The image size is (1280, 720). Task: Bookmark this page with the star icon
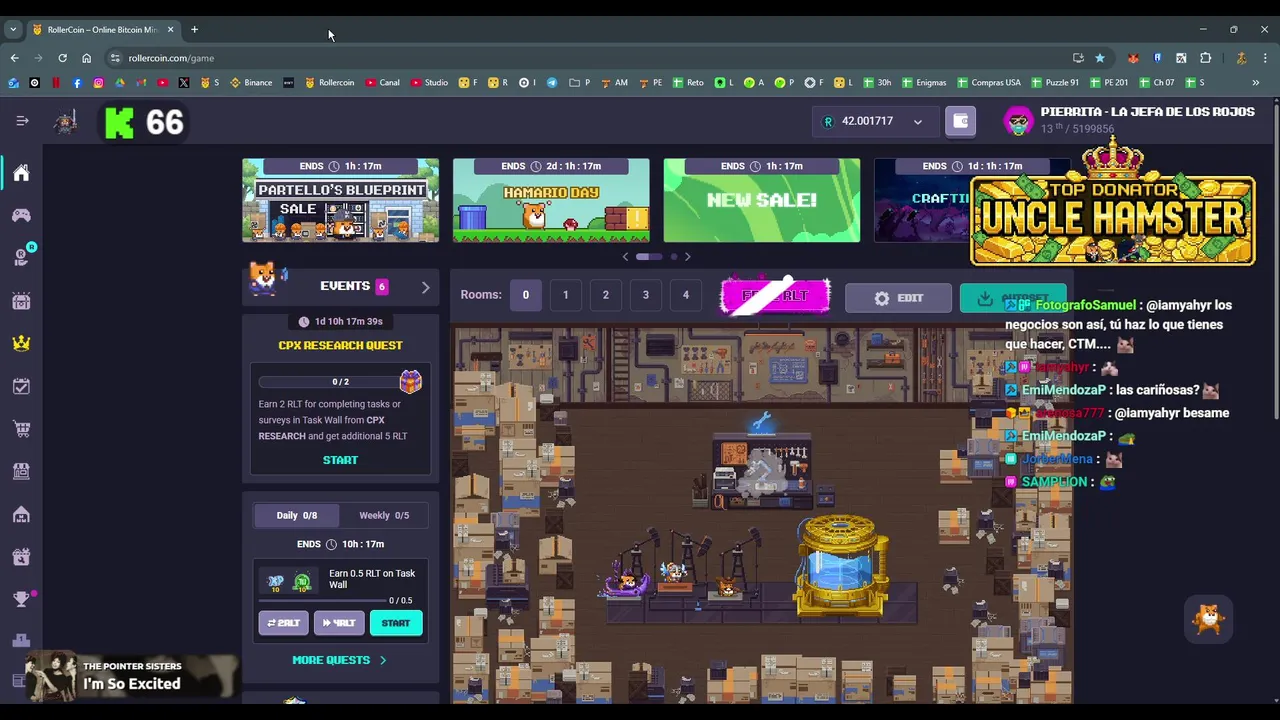[1100, 58]
